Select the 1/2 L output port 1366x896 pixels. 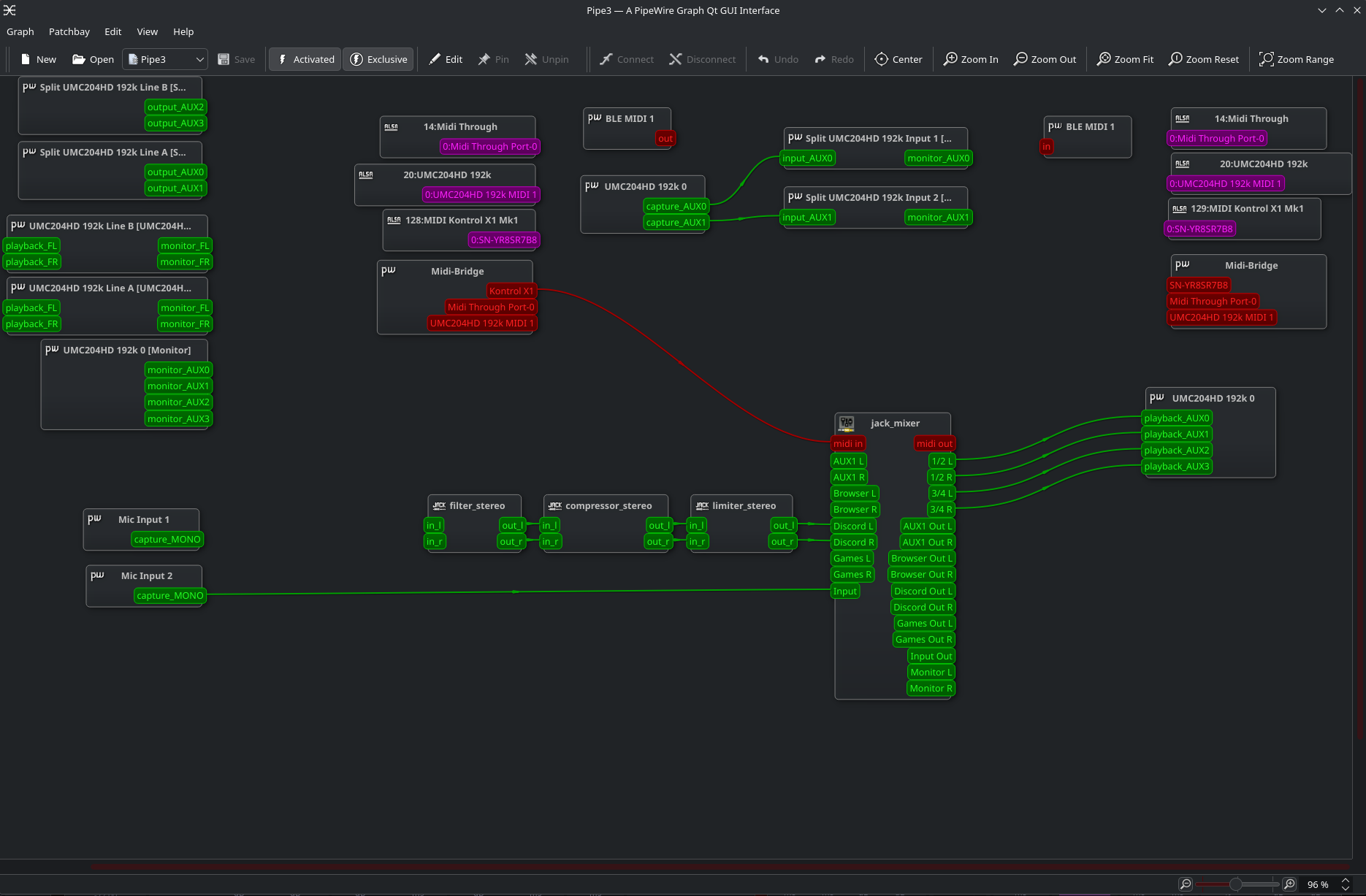(x=942, y=461)
